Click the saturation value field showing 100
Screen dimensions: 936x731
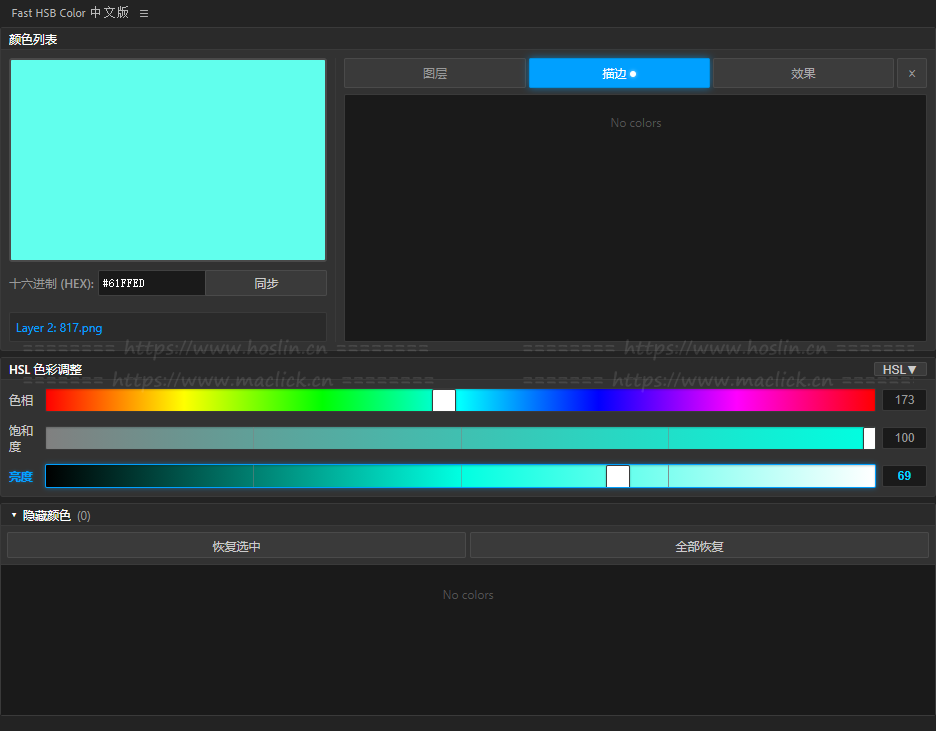[x=904, y=438]
